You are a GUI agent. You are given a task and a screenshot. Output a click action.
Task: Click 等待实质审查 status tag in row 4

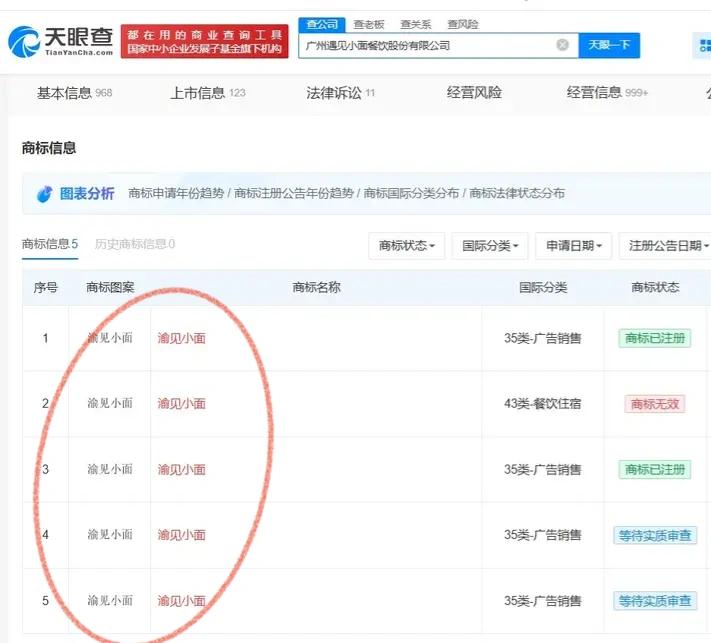pos(655,536)
